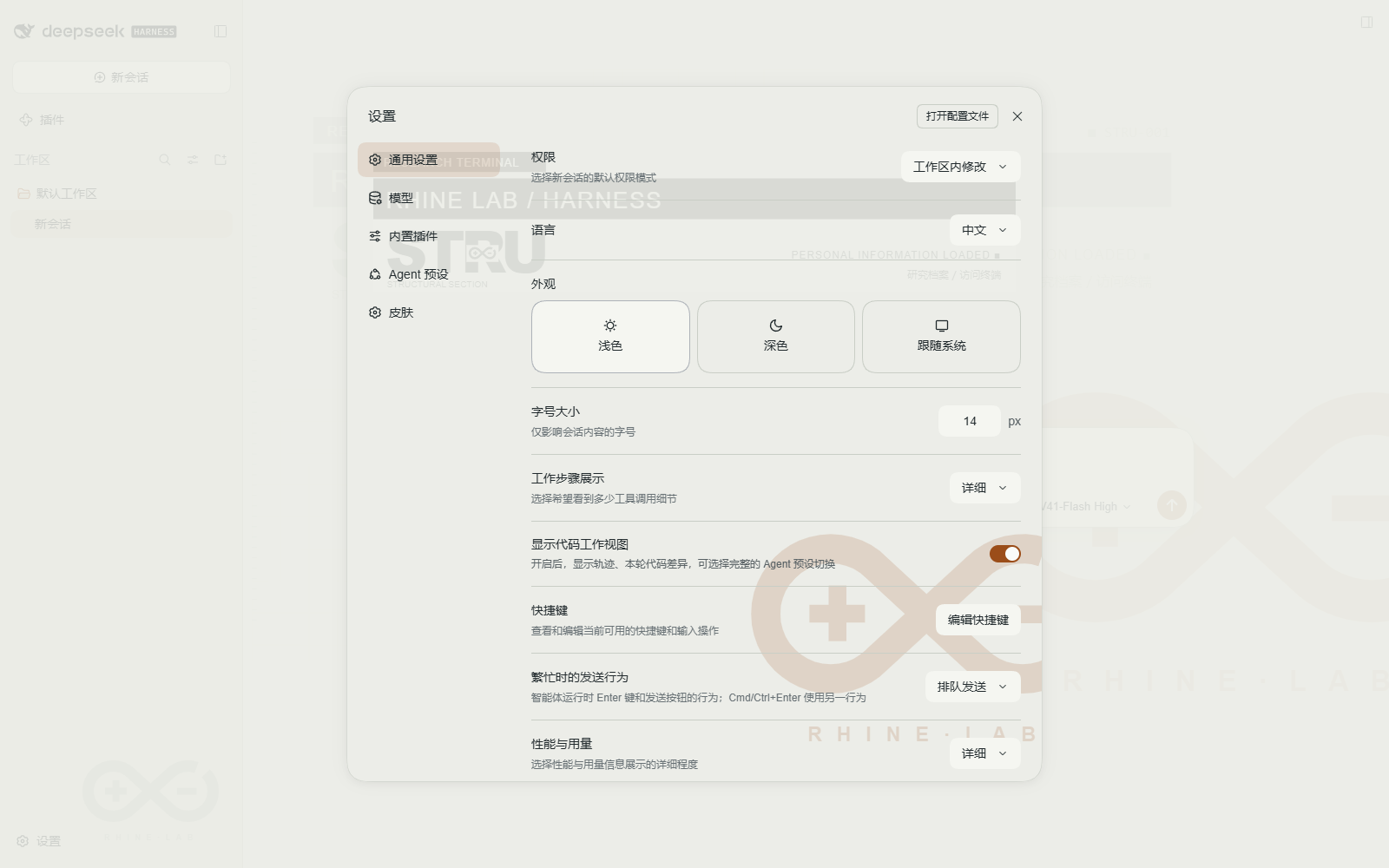This screenshot has width=1389, height=868.
Task: Open the 内置插件 settings tab
Action: [429, 236]
